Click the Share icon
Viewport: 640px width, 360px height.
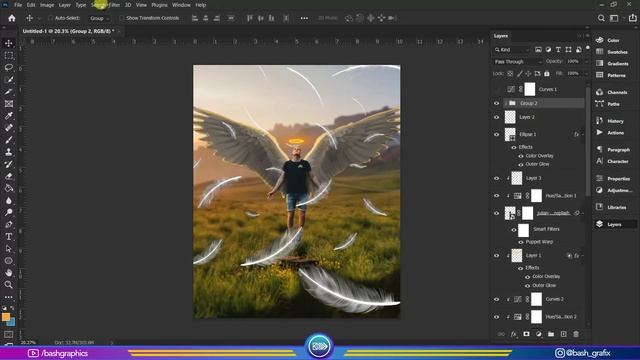tap(632, 18)
